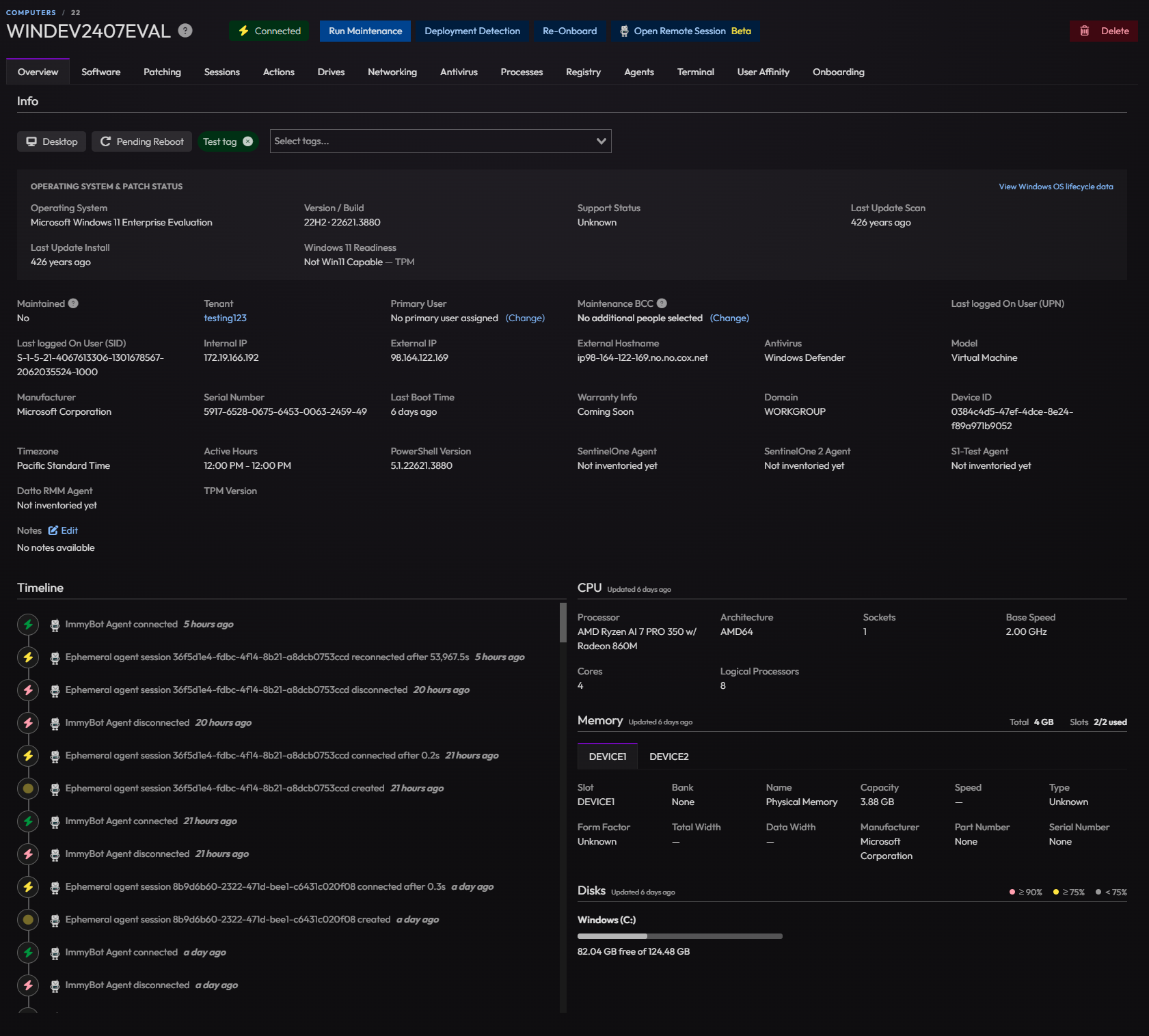The image size is (1149, 1036).
Task: Click the help icon beside WINDEV2407EVAL
Action: (x=185, y=30)
